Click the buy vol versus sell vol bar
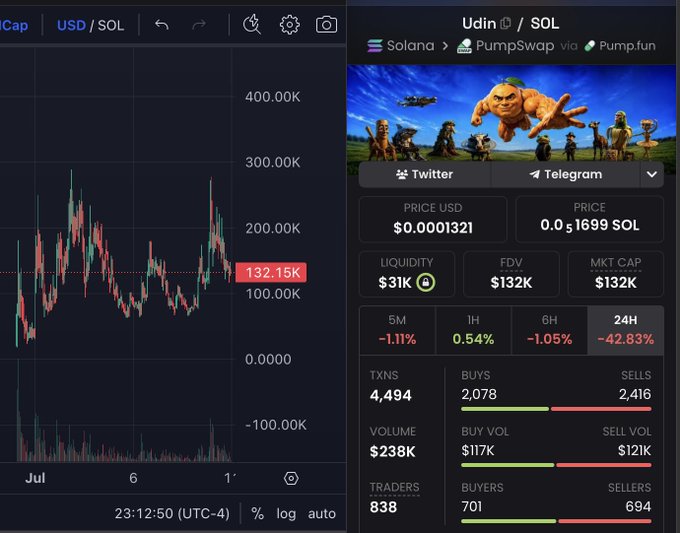The height and width of the screenshot is (533, 680). coord(556,465)
